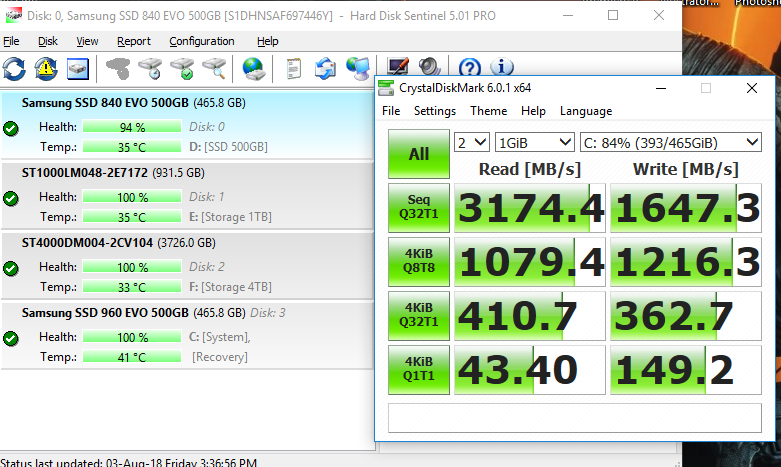Open the Settings menu in CrystalDiskMark
The height and width of the screenshot is (467, 781).
point(435,111)
